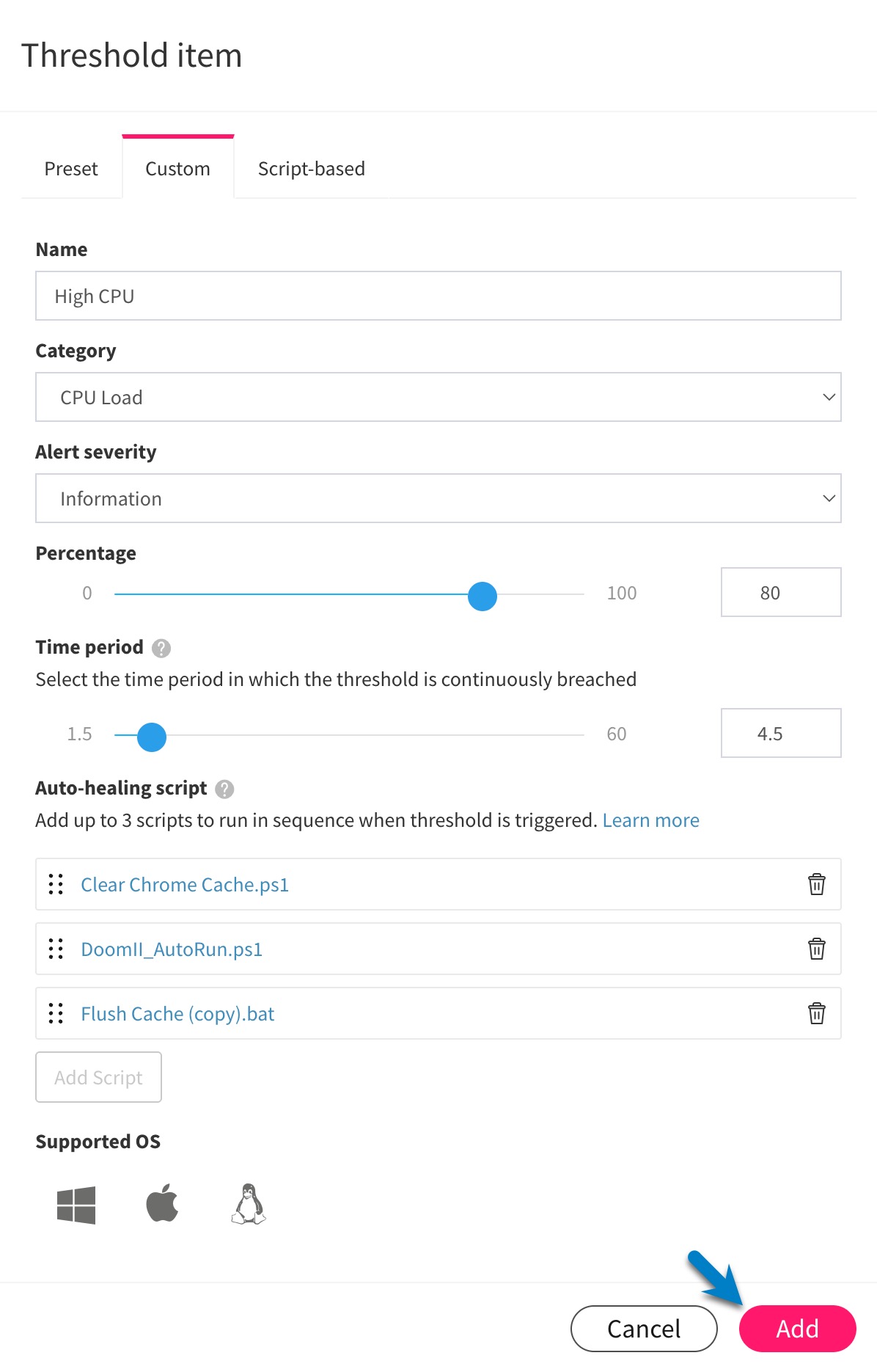Delete the Flush Cache (copy).bat script
Screen dimensions: 877x1372
(815, 1014)
